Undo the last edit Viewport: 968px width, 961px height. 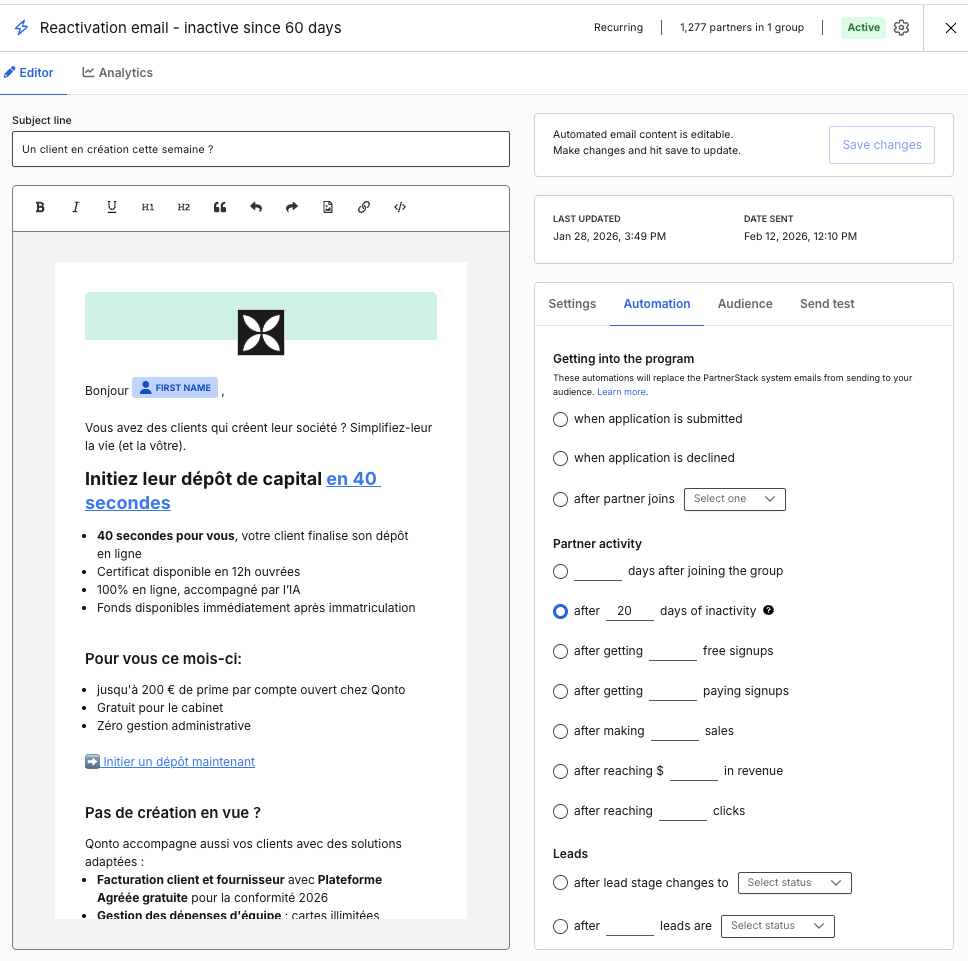pyautogui.click(x=256, y=207)
